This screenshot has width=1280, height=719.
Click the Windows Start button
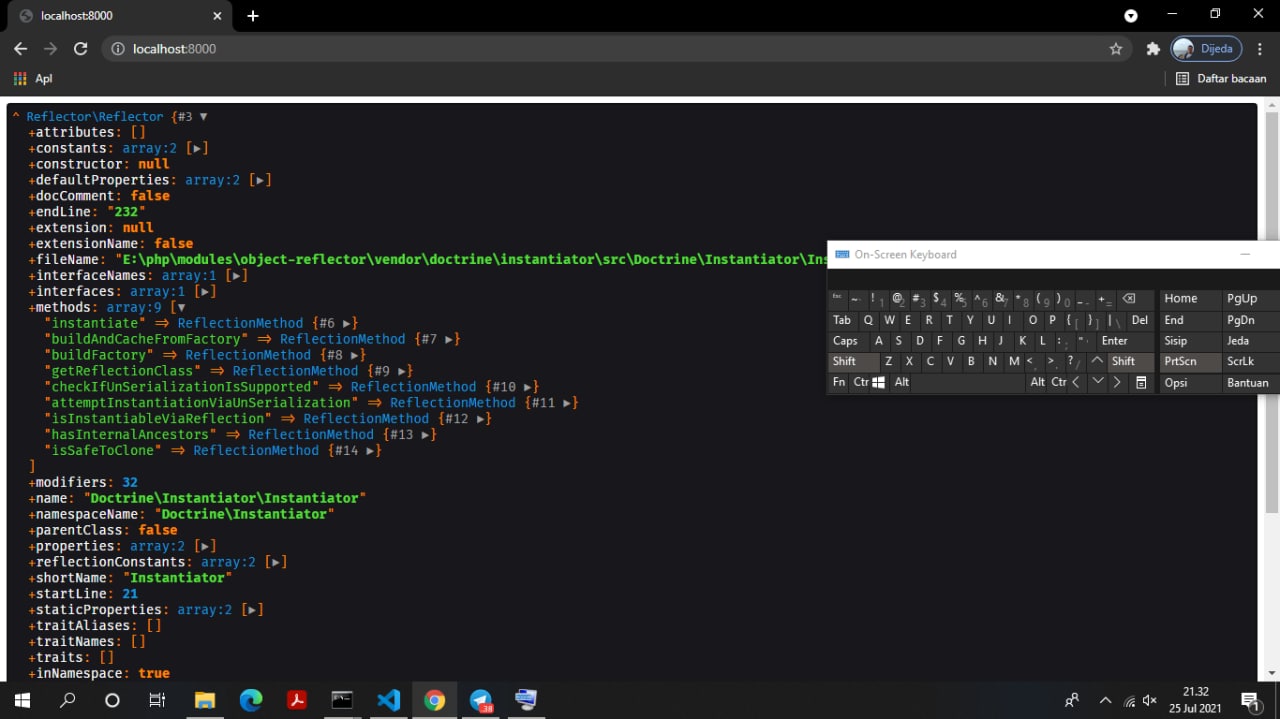coord(21,700)
